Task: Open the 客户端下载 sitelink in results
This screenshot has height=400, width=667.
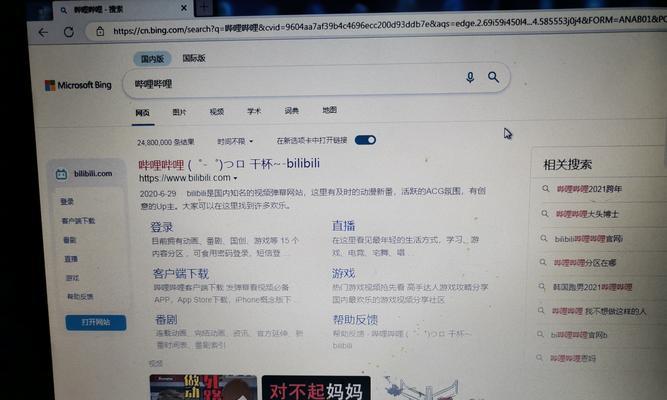Action: 181,273
